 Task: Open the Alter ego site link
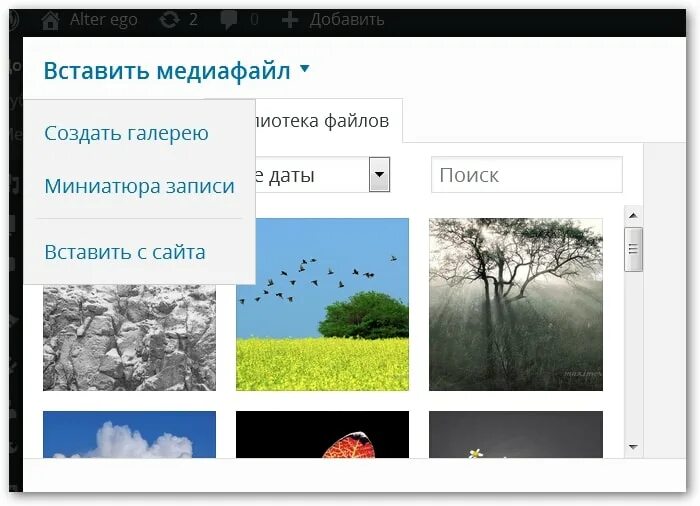103,20
